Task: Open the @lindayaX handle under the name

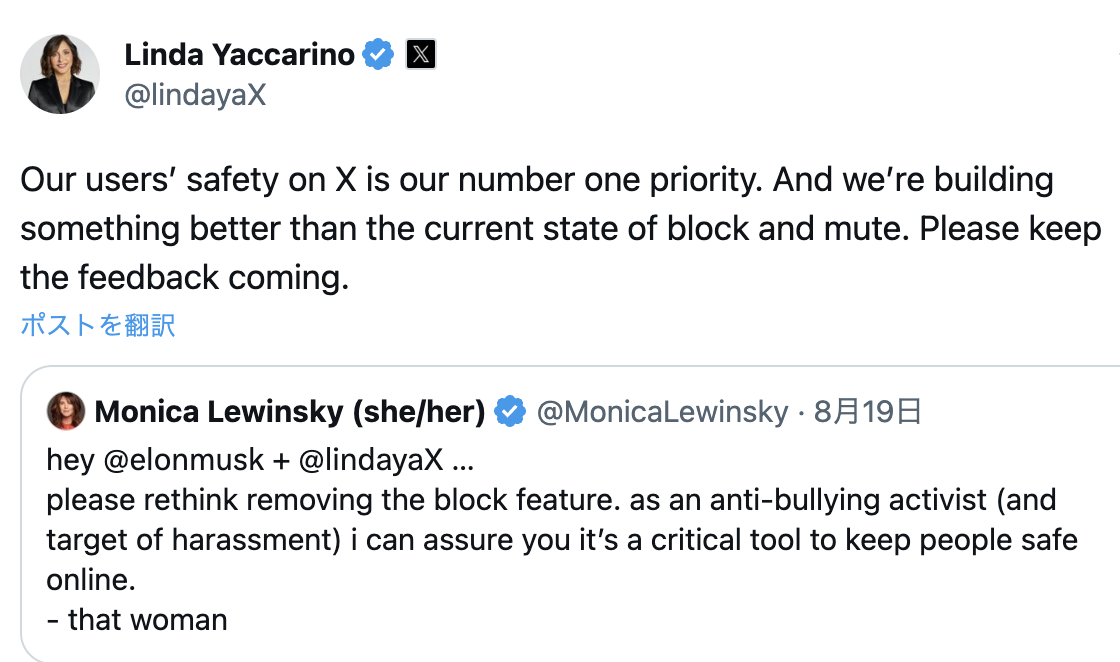Action: point(195,95)
